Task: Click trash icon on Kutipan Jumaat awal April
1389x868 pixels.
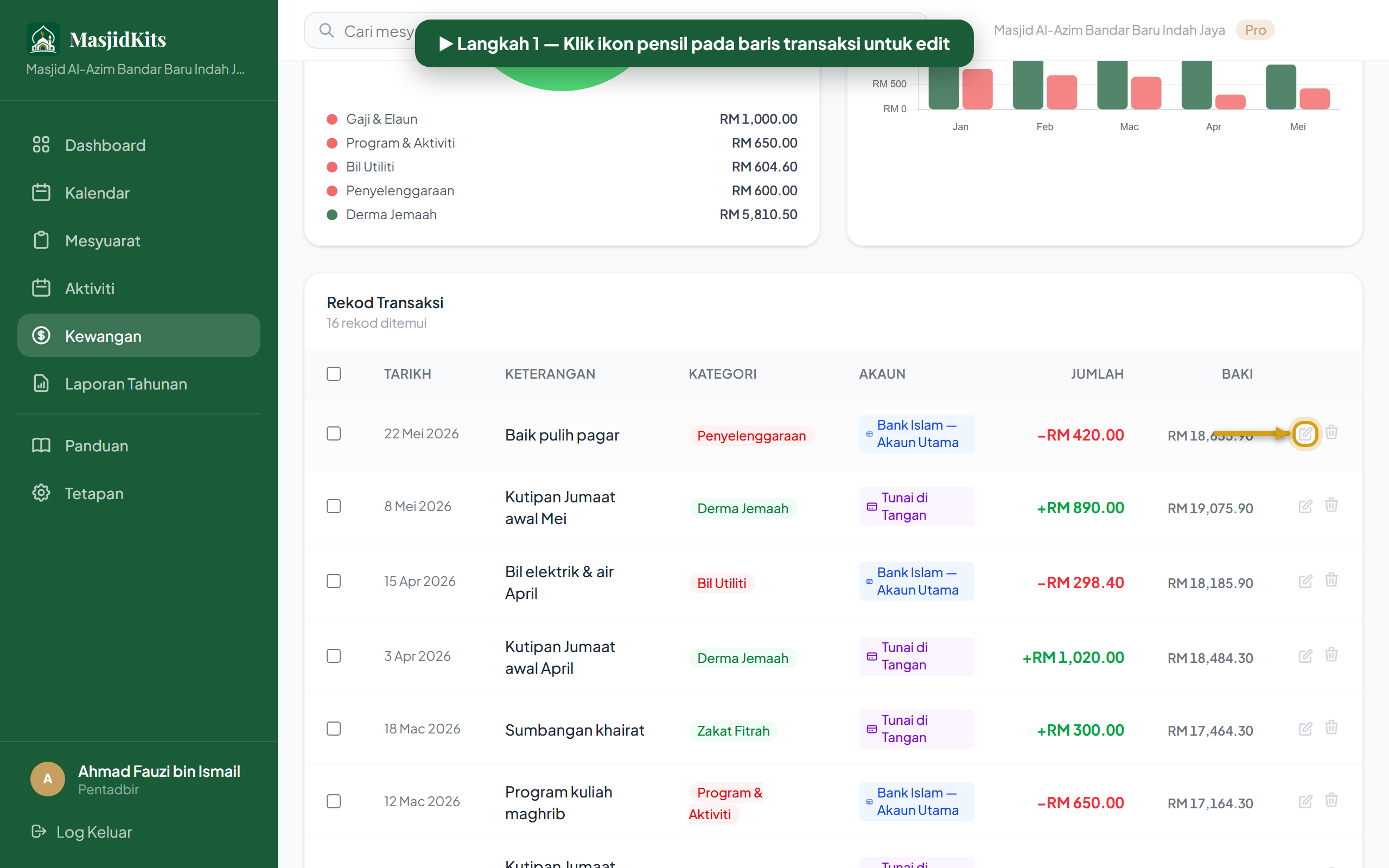Action: tap(1331, 655)
